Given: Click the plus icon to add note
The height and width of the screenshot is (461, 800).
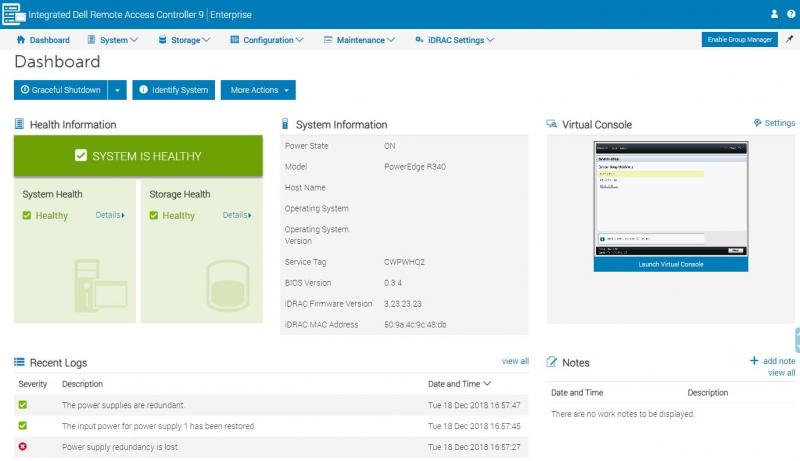Looking at the screenshot, I should coord(754,361).
